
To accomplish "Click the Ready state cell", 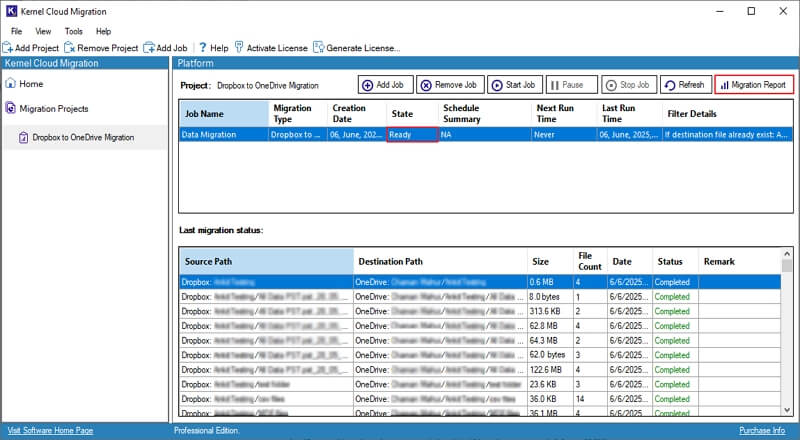I will pyautogui.click(x=412, y=135).
